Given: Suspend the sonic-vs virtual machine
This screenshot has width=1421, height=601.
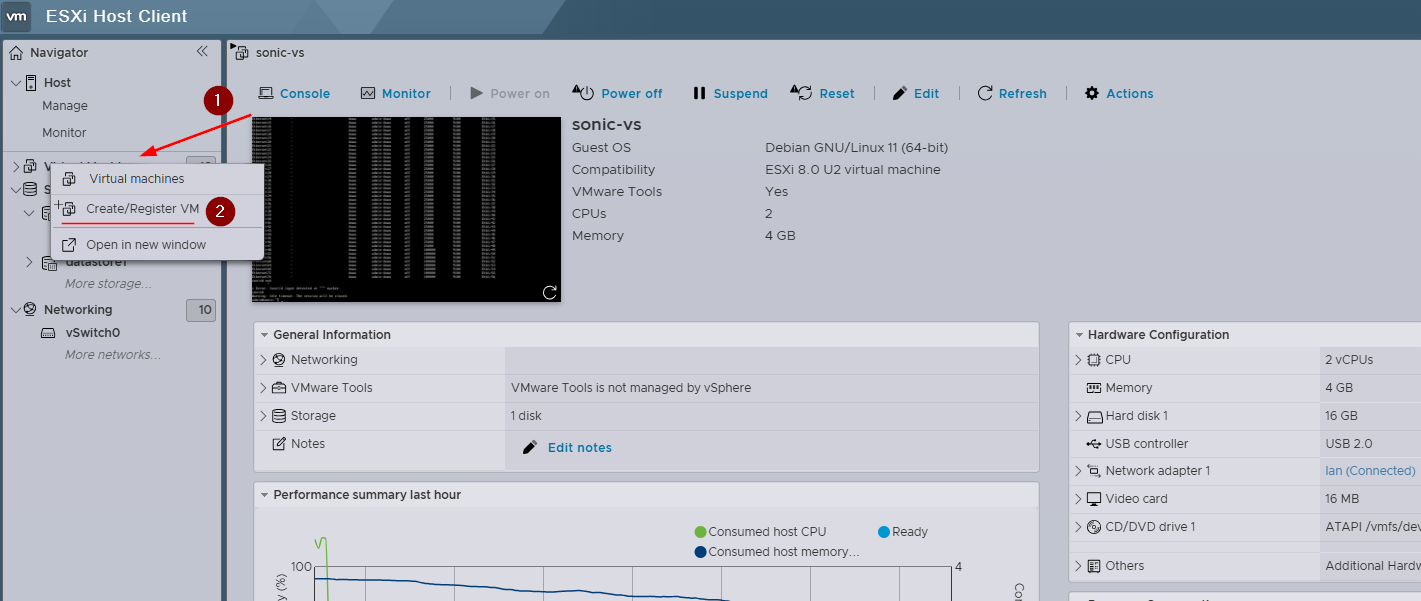Looking at the screenshot, I should click(730, 93).
